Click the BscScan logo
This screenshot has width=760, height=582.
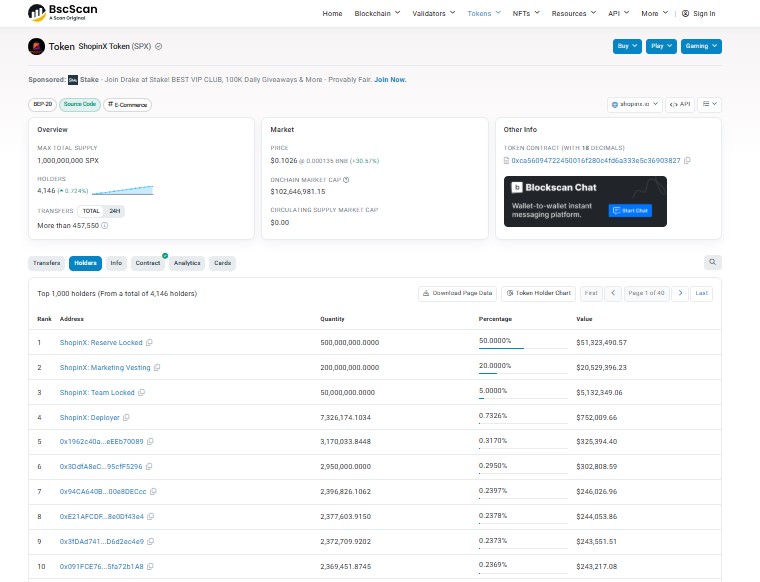pos(63,12)
